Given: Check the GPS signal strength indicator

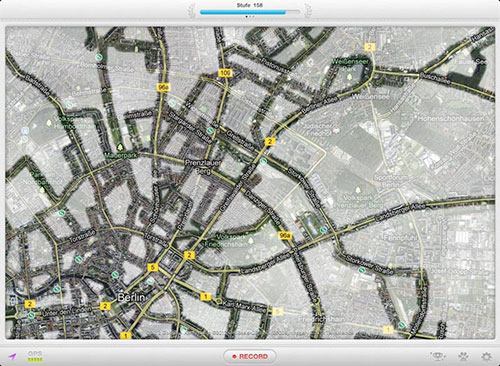Looking at the screenshot, I should pyautogui.click(x=35, y=357).
